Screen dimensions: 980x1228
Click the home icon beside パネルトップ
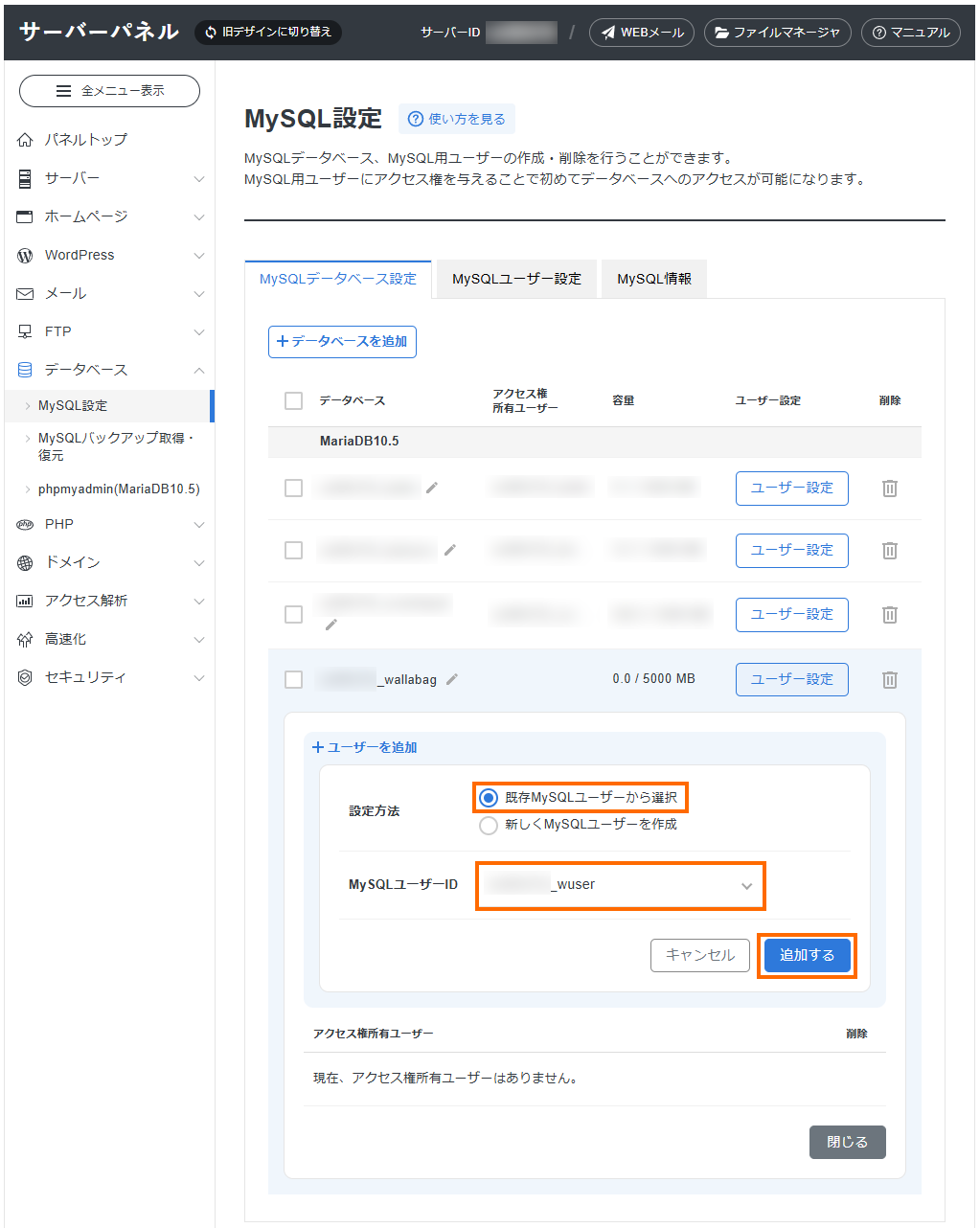point(25,140)
